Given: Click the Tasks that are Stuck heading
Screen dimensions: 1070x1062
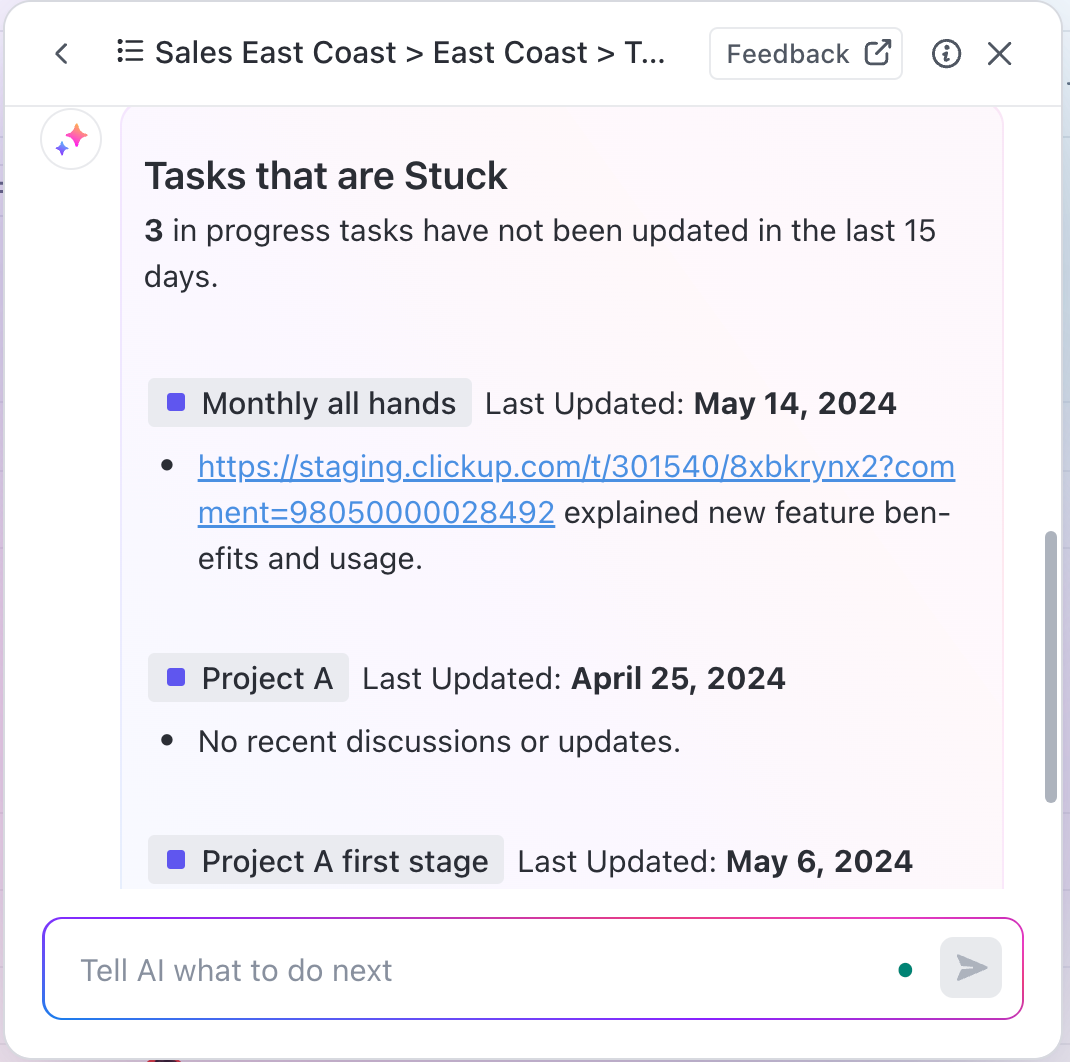Looking at the screenshot, I should (x=326, y=175).
